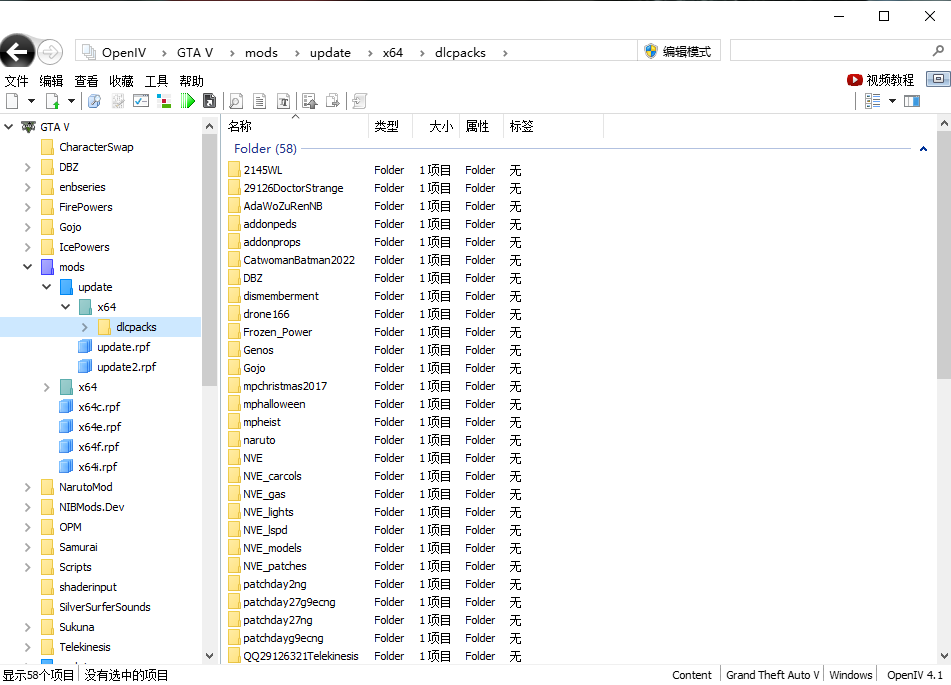Click the text document toolbar icon
The height and width of the screenshot is (685, 951).
[x=260, y=101]
